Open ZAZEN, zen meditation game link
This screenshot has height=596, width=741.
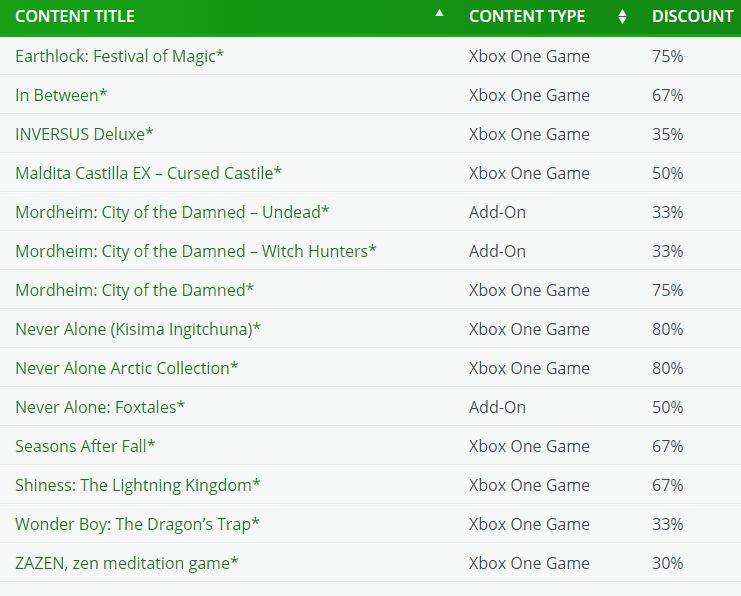(127, 563)
